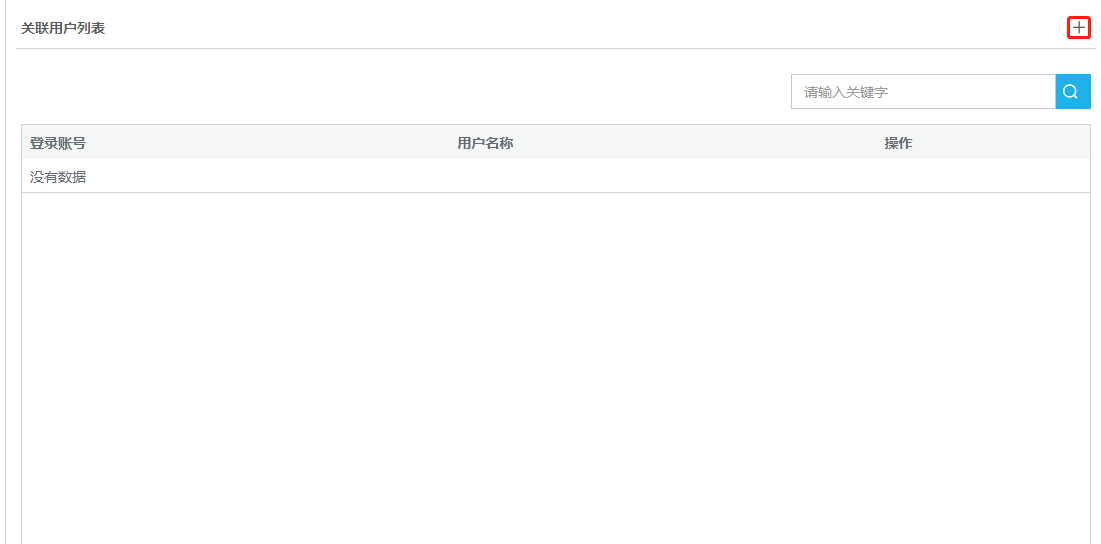
Task: Click the empty table body area
Action: (x=555, y=368)
